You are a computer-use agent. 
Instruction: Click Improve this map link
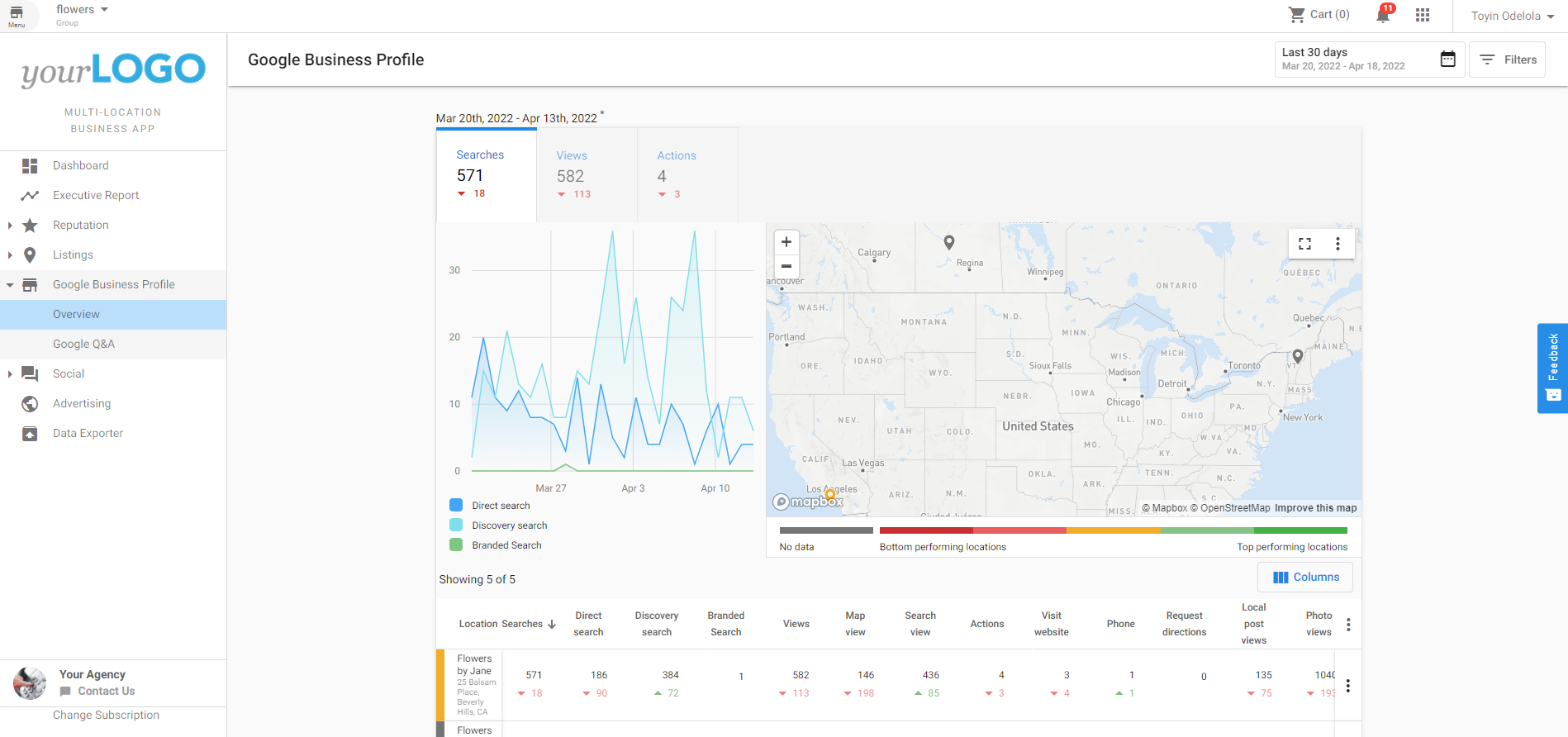[x=1315, y=508]
